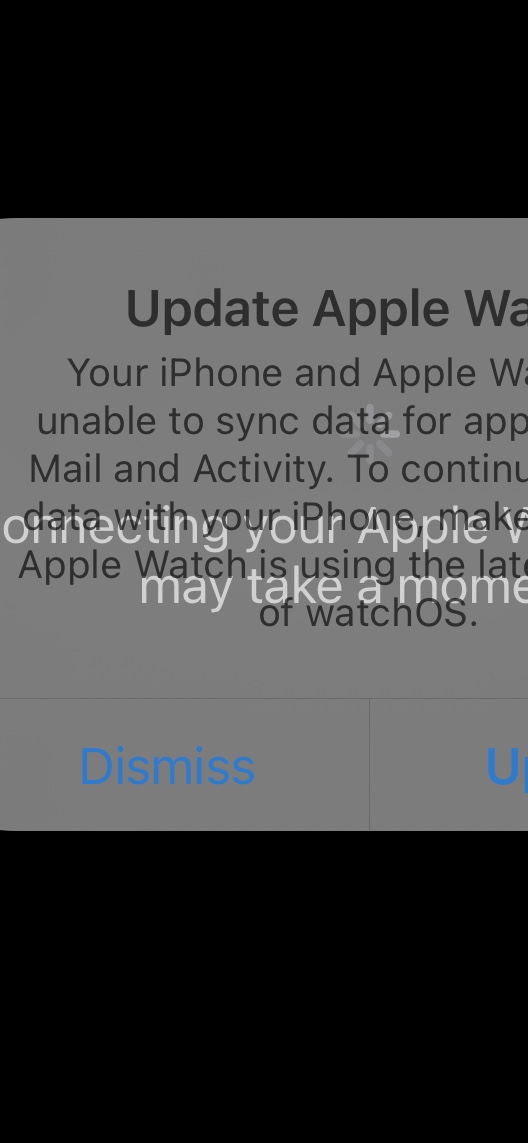Tap the Dismiss button
The image size is (528, 1143).
point(167,766)
